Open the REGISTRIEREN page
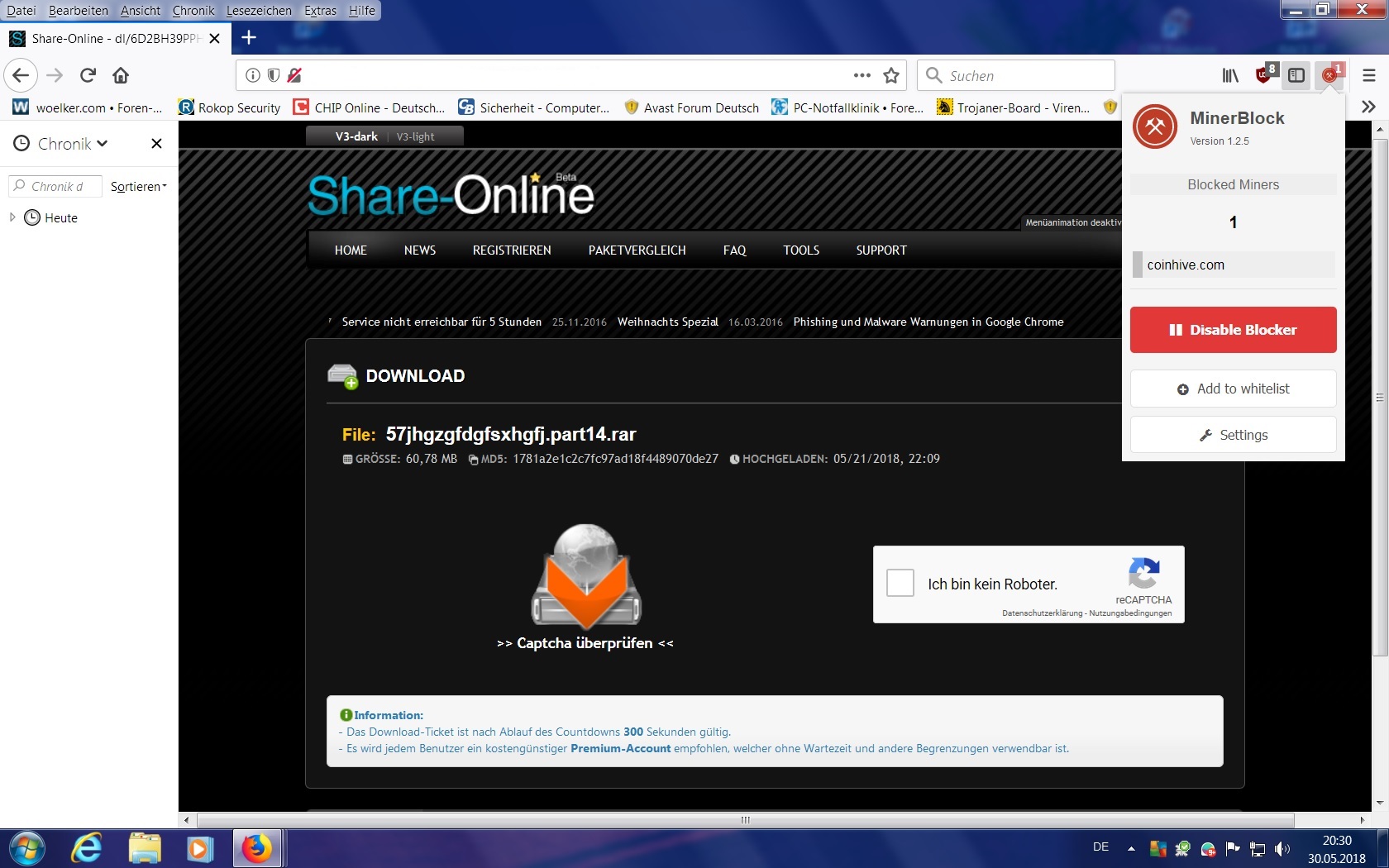Screen dimensions: 1389x868 (x=512, y=250)
